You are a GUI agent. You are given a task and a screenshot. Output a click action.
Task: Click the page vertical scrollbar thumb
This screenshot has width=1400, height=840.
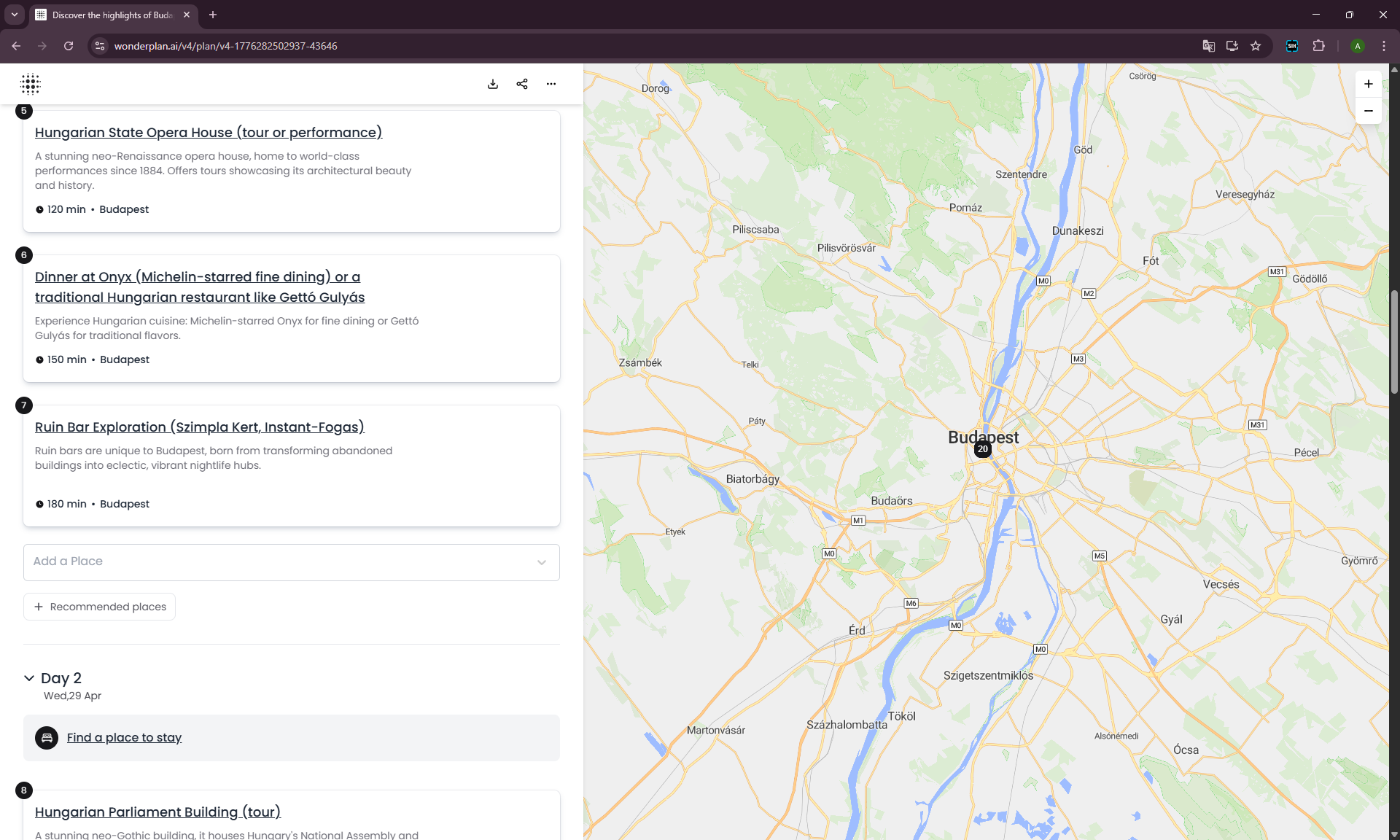1393,343
